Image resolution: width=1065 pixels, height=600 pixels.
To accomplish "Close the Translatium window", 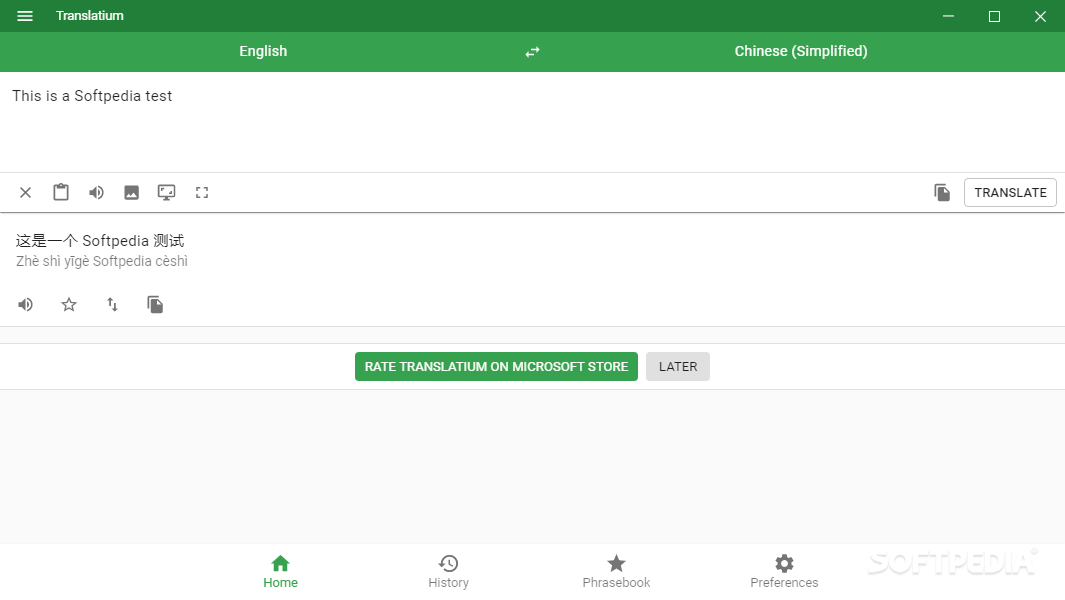I will (x=1040, y=16).
